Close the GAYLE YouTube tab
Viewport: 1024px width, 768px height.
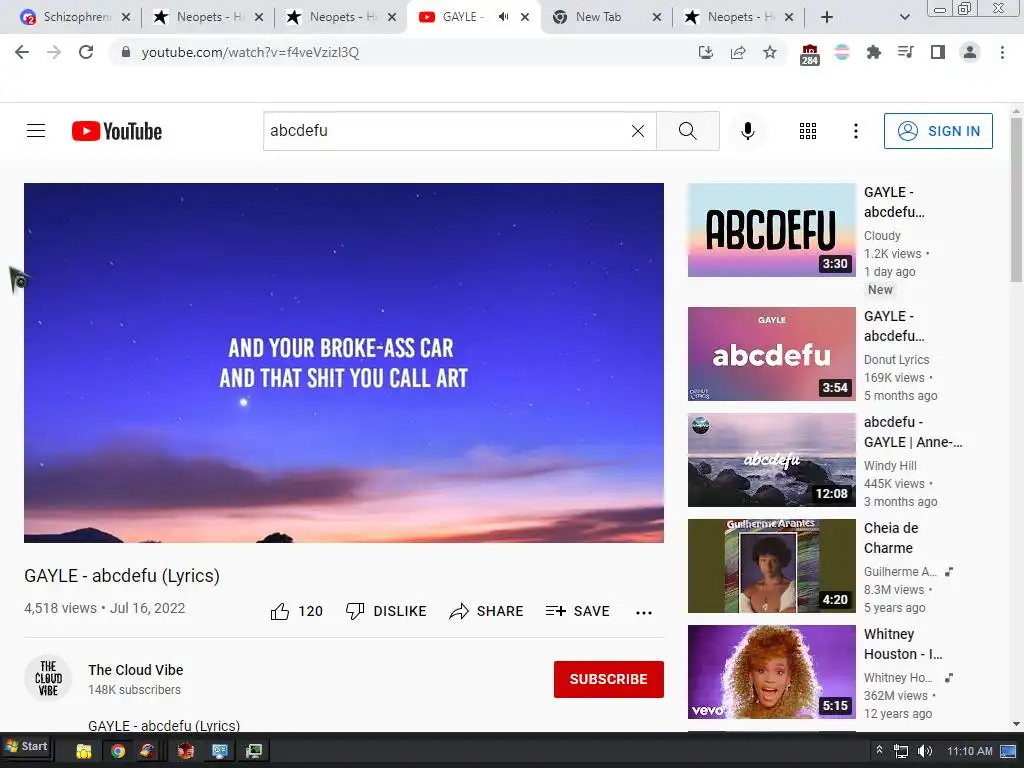524,17
